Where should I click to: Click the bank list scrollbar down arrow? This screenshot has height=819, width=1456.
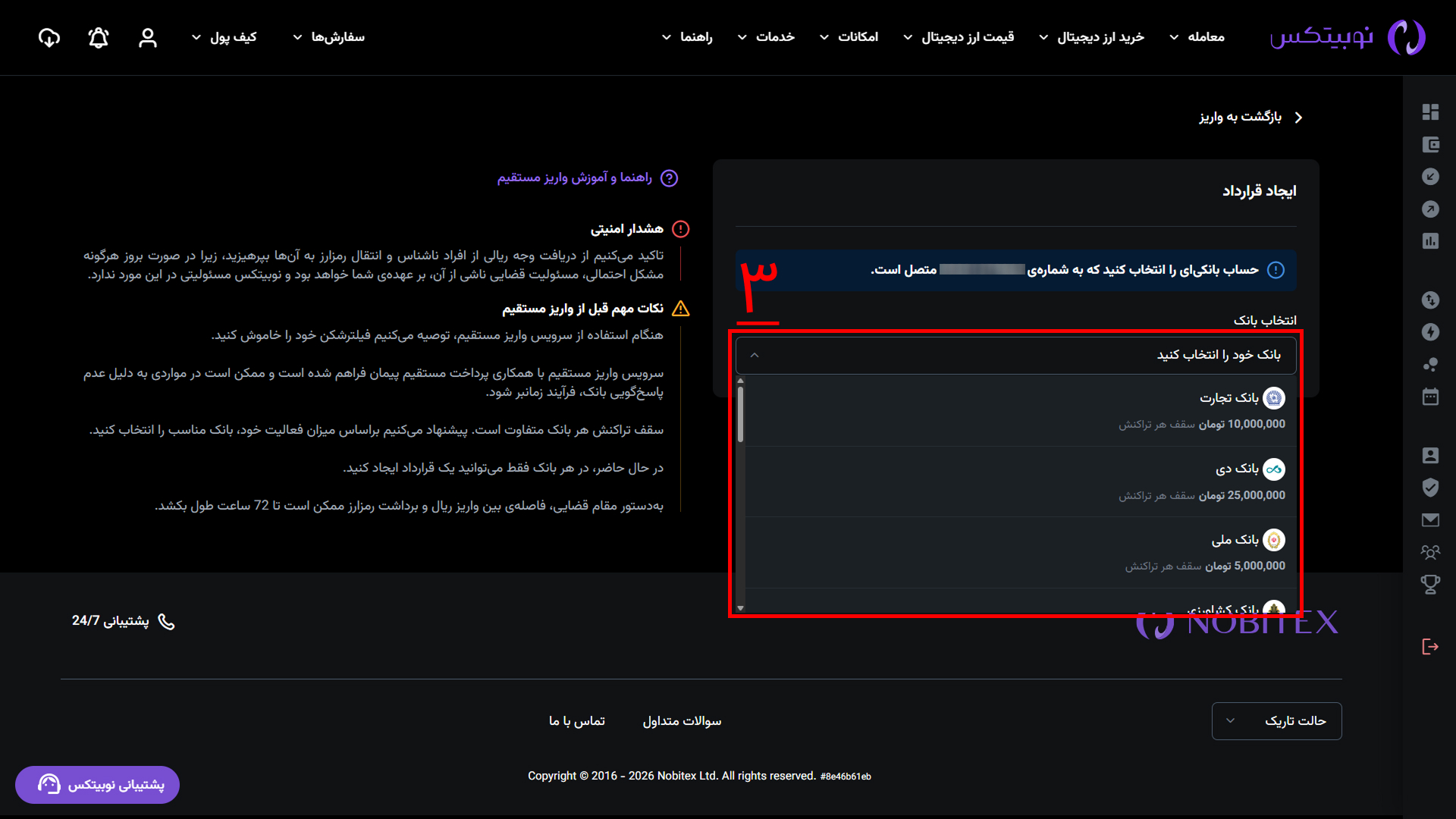point(740,608)
